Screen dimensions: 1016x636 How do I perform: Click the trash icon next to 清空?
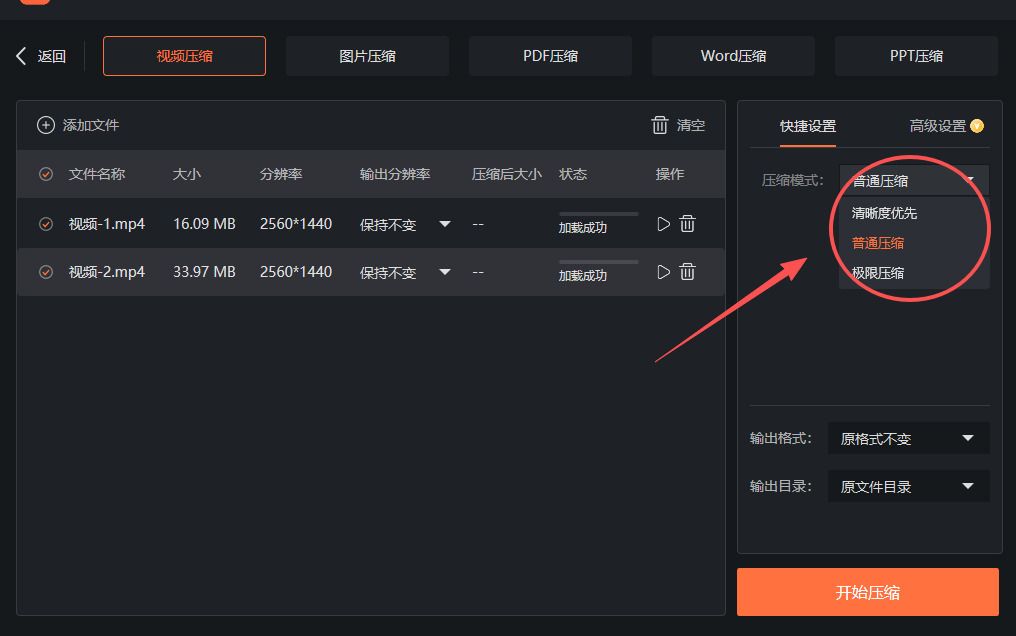click(x=660, y=125)
